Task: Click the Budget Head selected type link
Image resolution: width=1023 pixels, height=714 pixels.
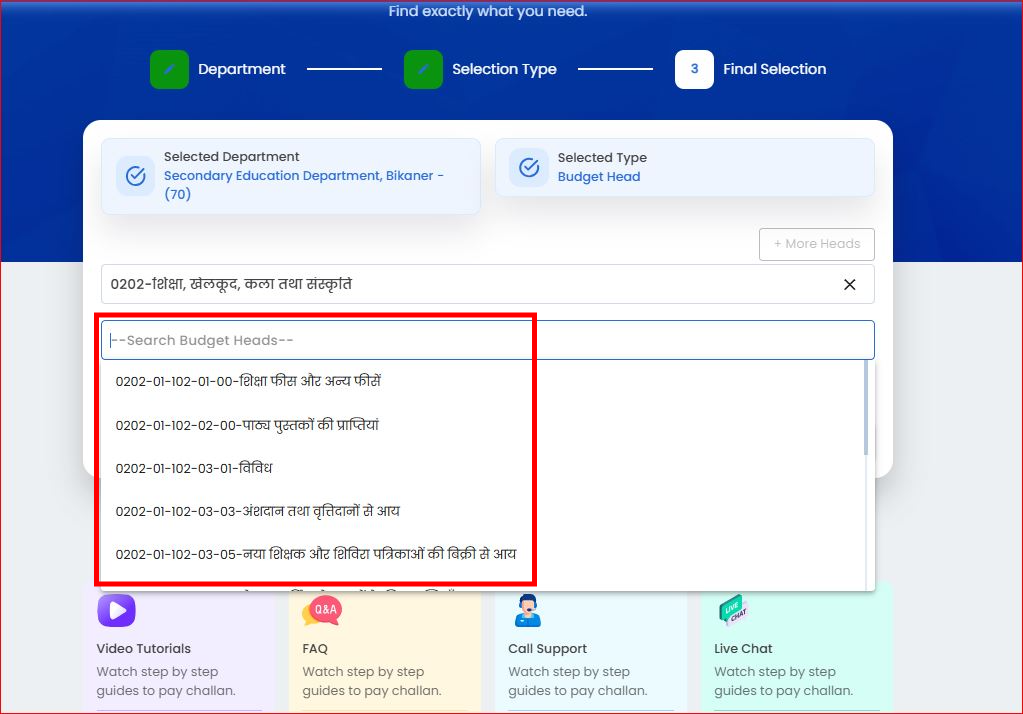Action: (599, 177)
